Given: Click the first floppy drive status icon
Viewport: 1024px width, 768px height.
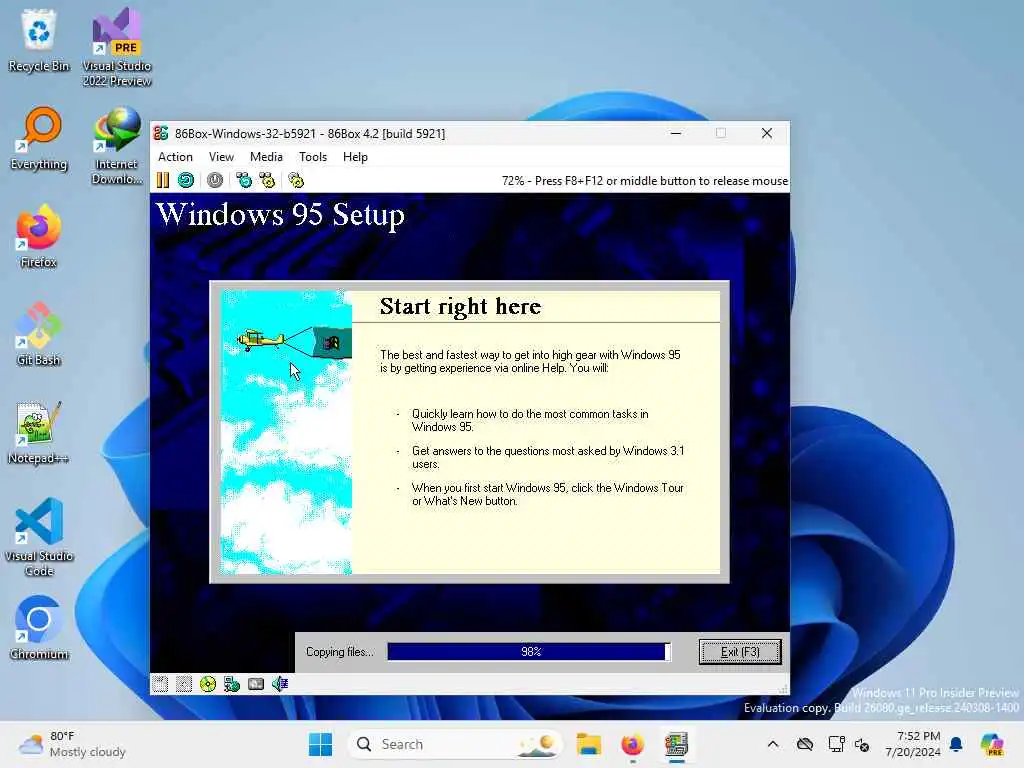Looking at the screenshot, I should 160,684.
